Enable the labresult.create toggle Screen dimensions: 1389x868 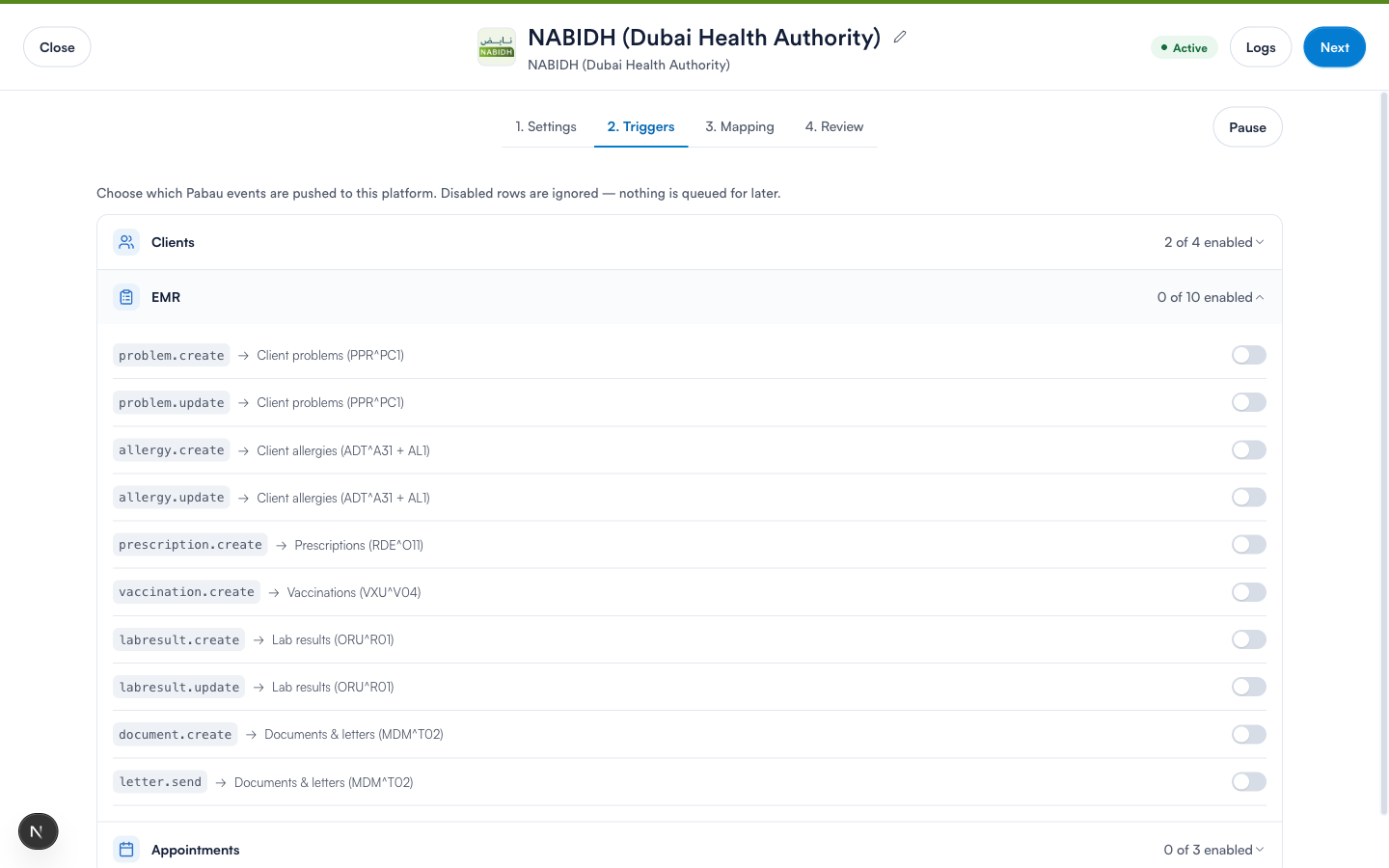(1249, 639)
